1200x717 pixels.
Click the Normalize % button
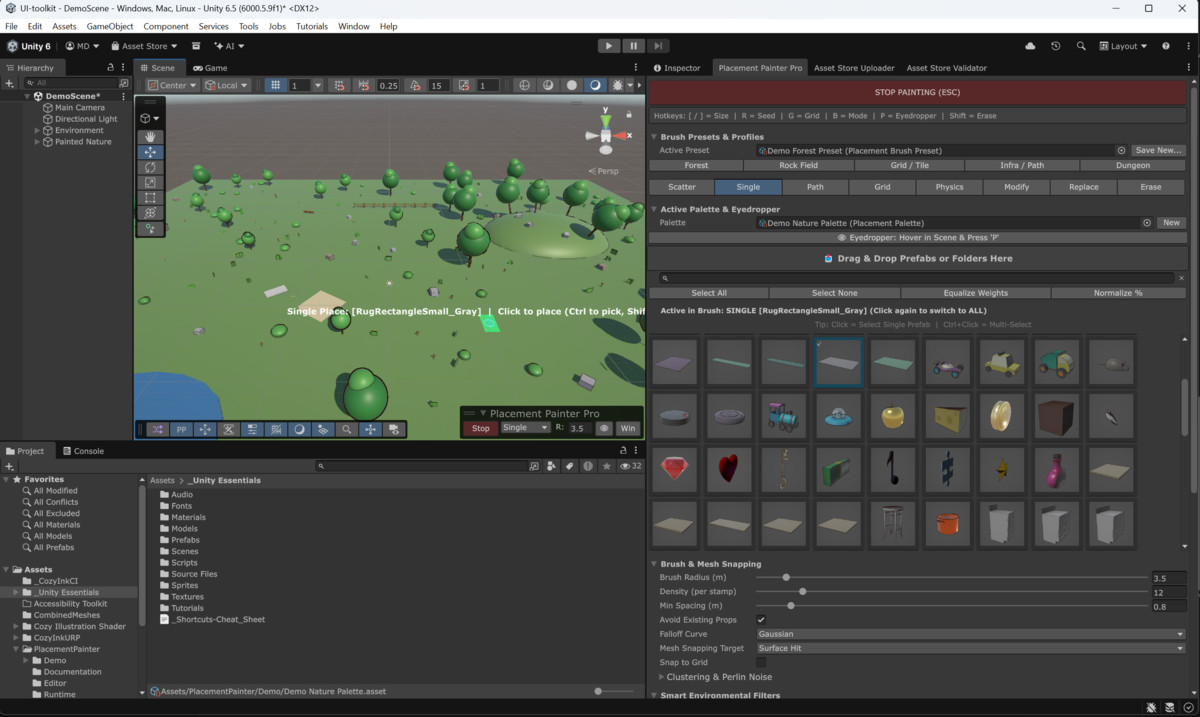click(x=1118, y=293)
